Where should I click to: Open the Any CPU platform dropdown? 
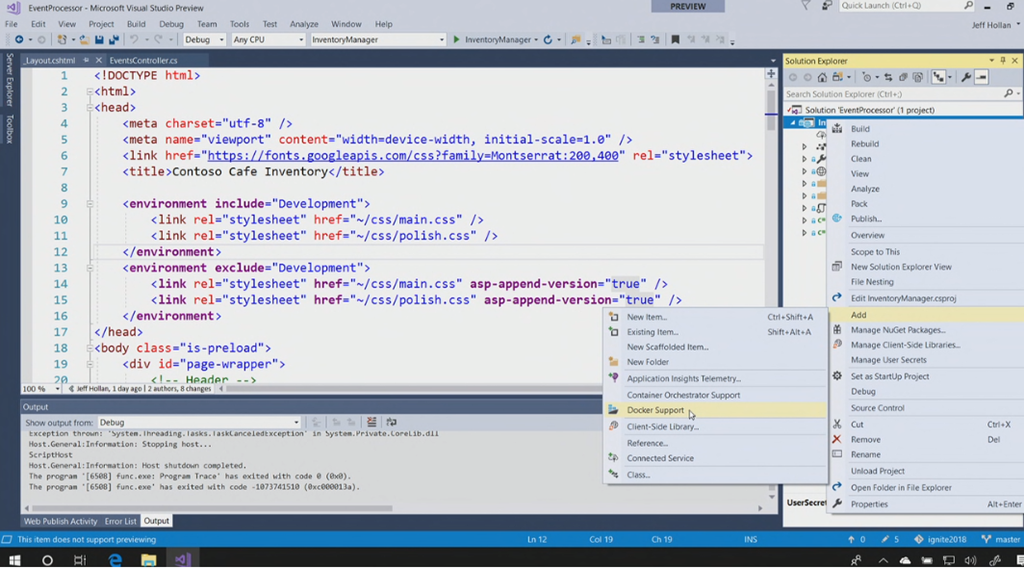[267, 40]
